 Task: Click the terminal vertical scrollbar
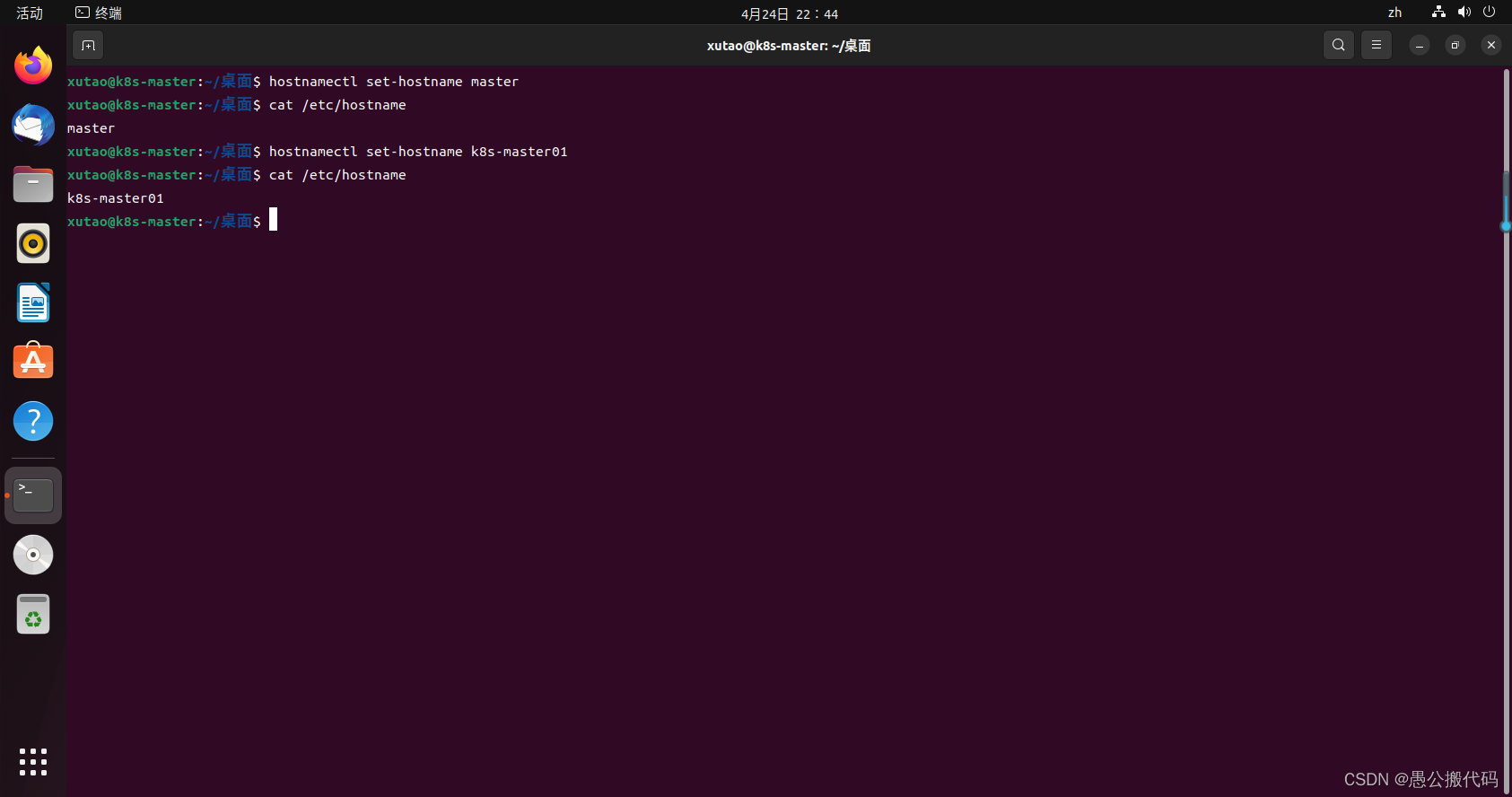[x=1506, y=431]
